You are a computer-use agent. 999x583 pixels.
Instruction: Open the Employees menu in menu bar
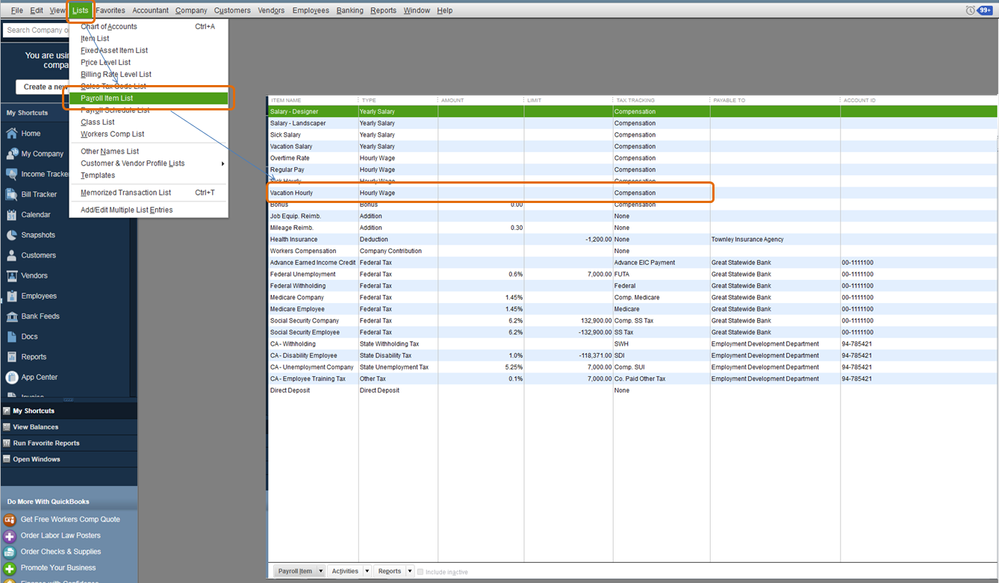pyautogui.click(x=311, y=10)
